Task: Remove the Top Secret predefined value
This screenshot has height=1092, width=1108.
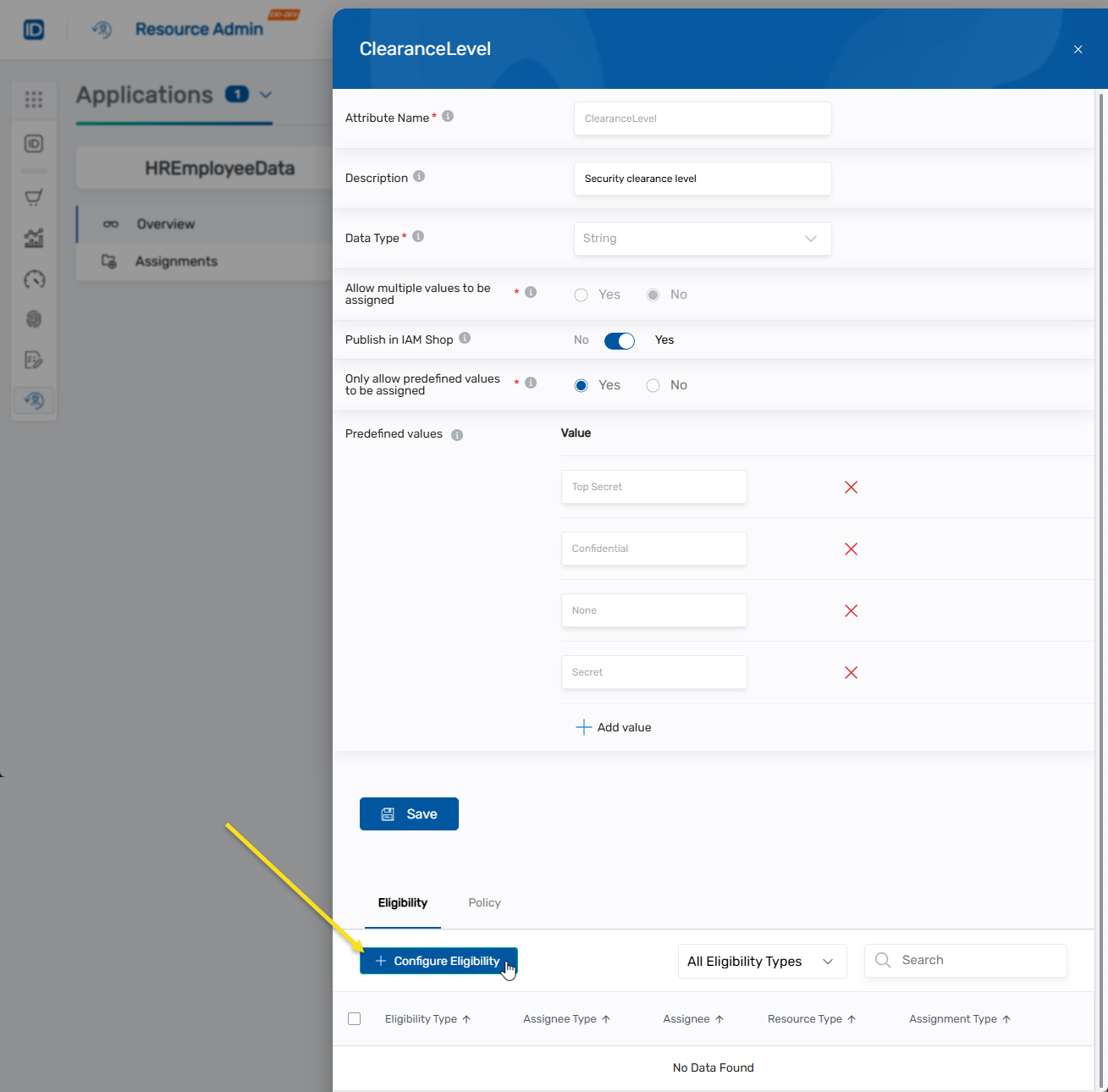Action: pyautogui.click(x=851, y=487)
